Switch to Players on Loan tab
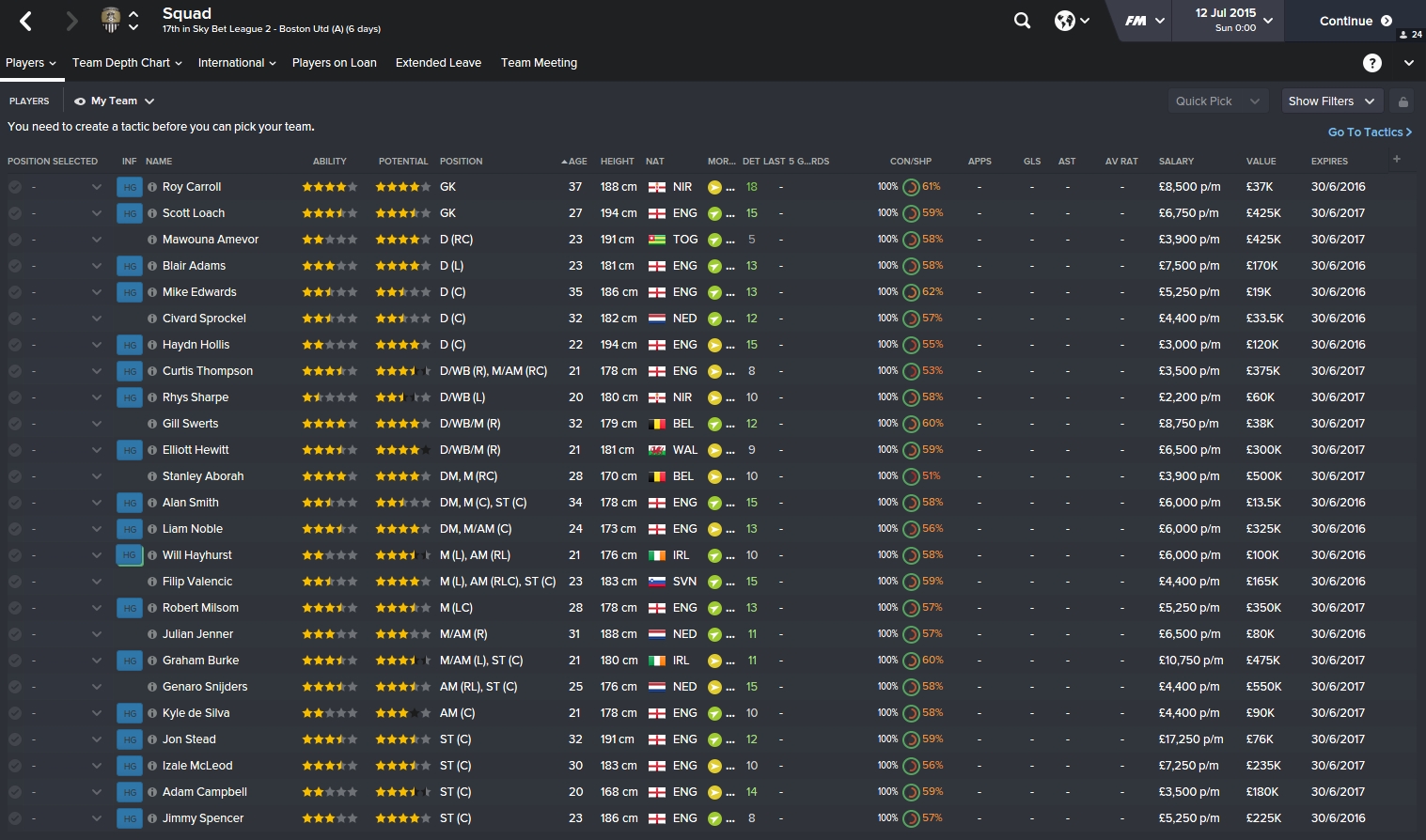 334,63
